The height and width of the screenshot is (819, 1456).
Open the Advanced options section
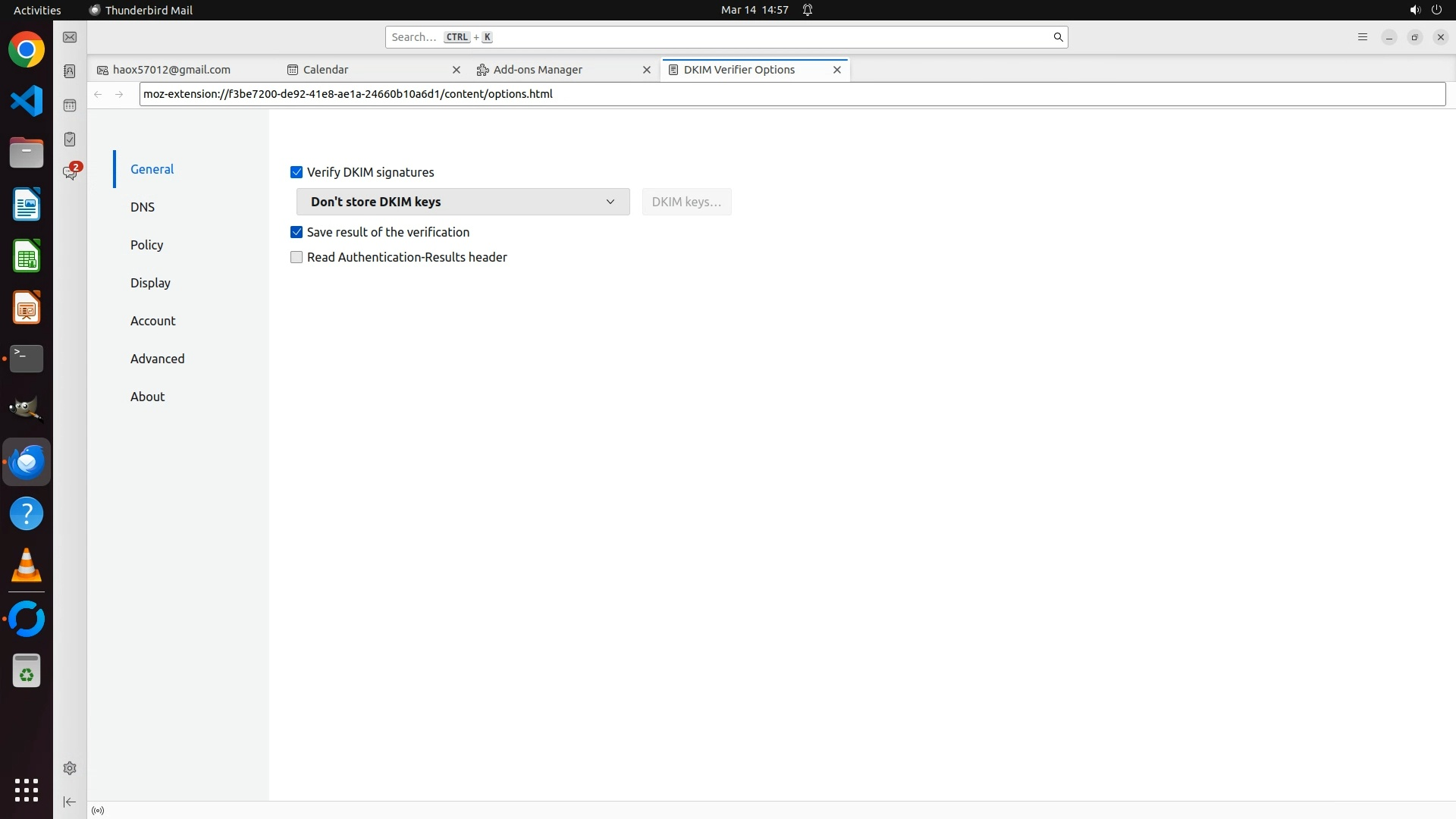[157, 359]
